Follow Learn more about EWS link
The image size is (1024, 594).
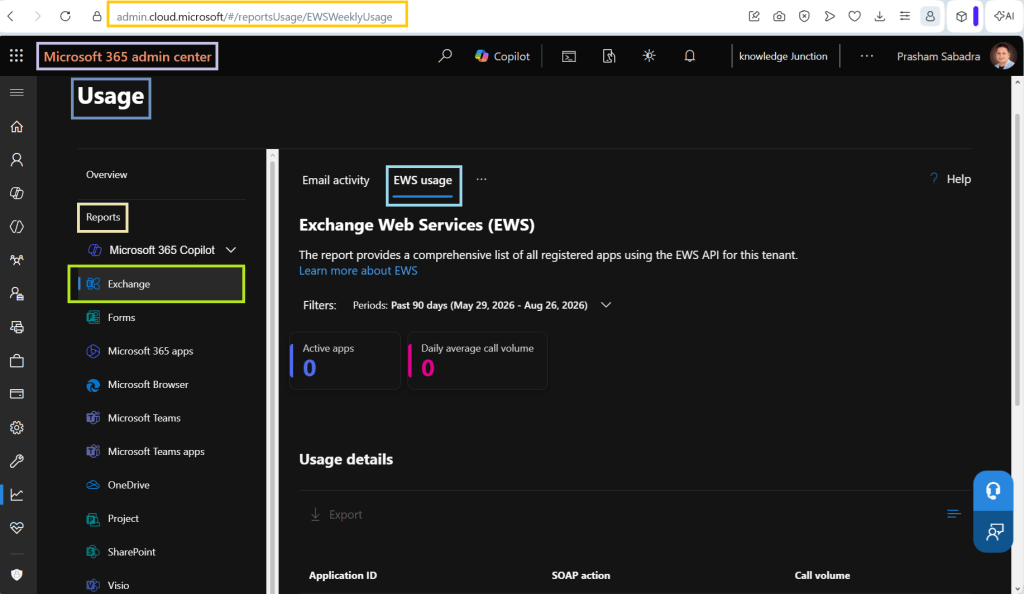tap(358, 271)
